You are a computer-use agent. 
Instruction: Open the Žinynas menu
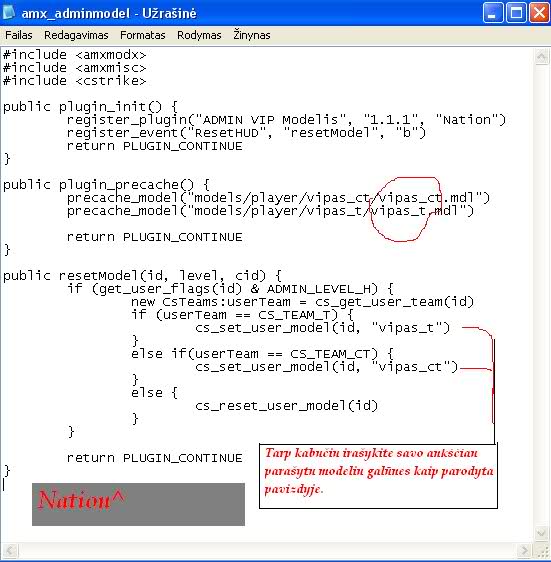point(252,35)
